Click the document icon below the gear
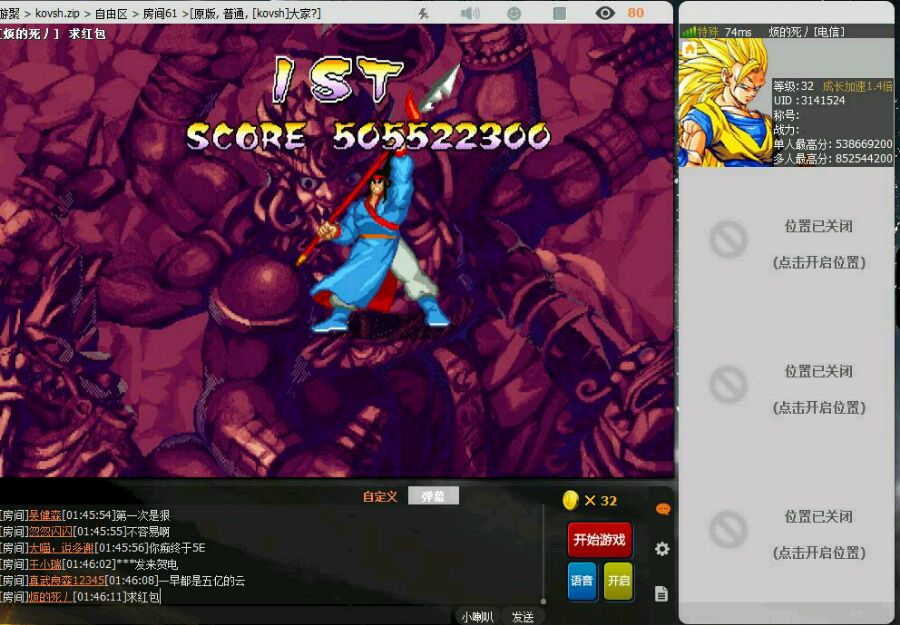Viewport: 900px width, 625px height. 661,594
